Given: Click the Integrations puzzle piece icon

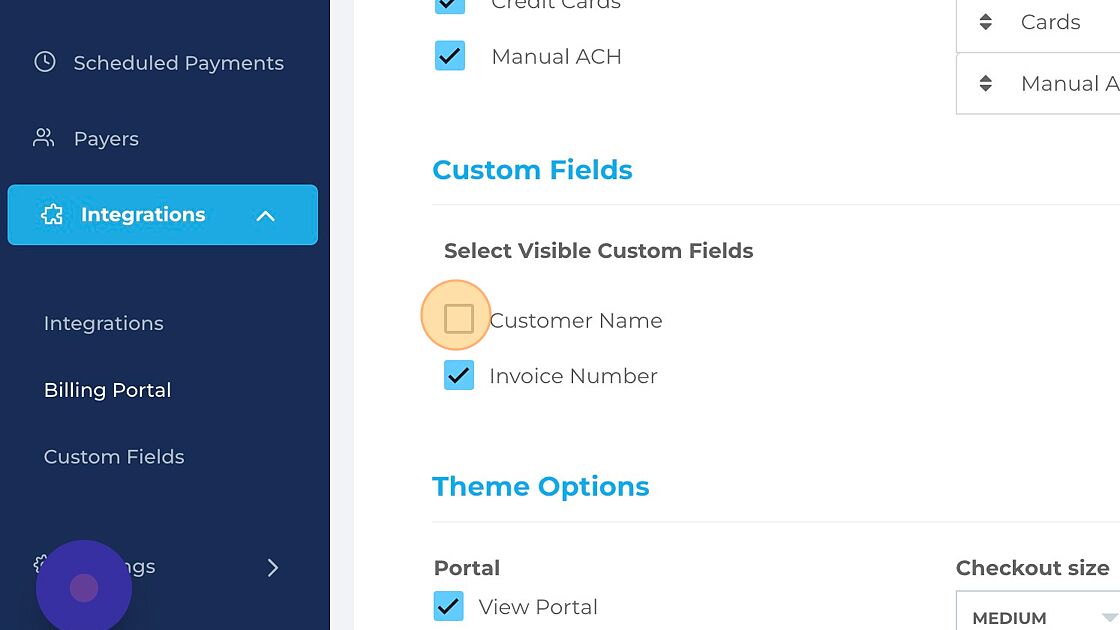Looking at the screenshot, I should [52, 214].
